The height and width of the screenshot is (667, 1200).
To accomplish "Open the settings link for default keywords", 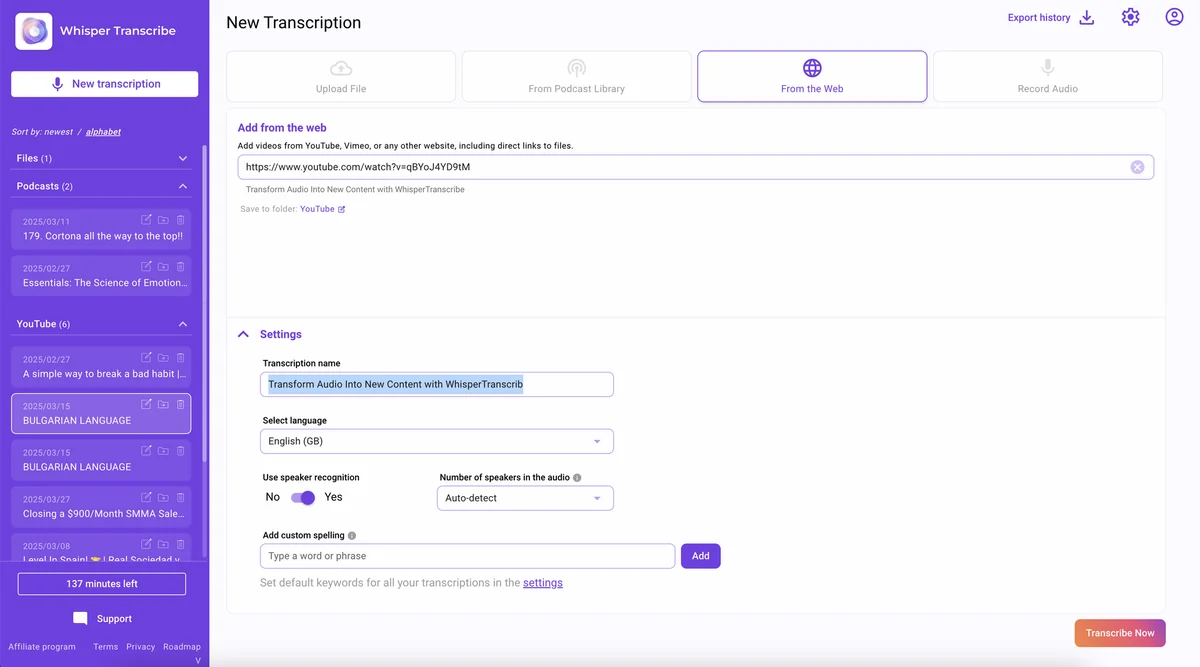I will click(543, 583).
